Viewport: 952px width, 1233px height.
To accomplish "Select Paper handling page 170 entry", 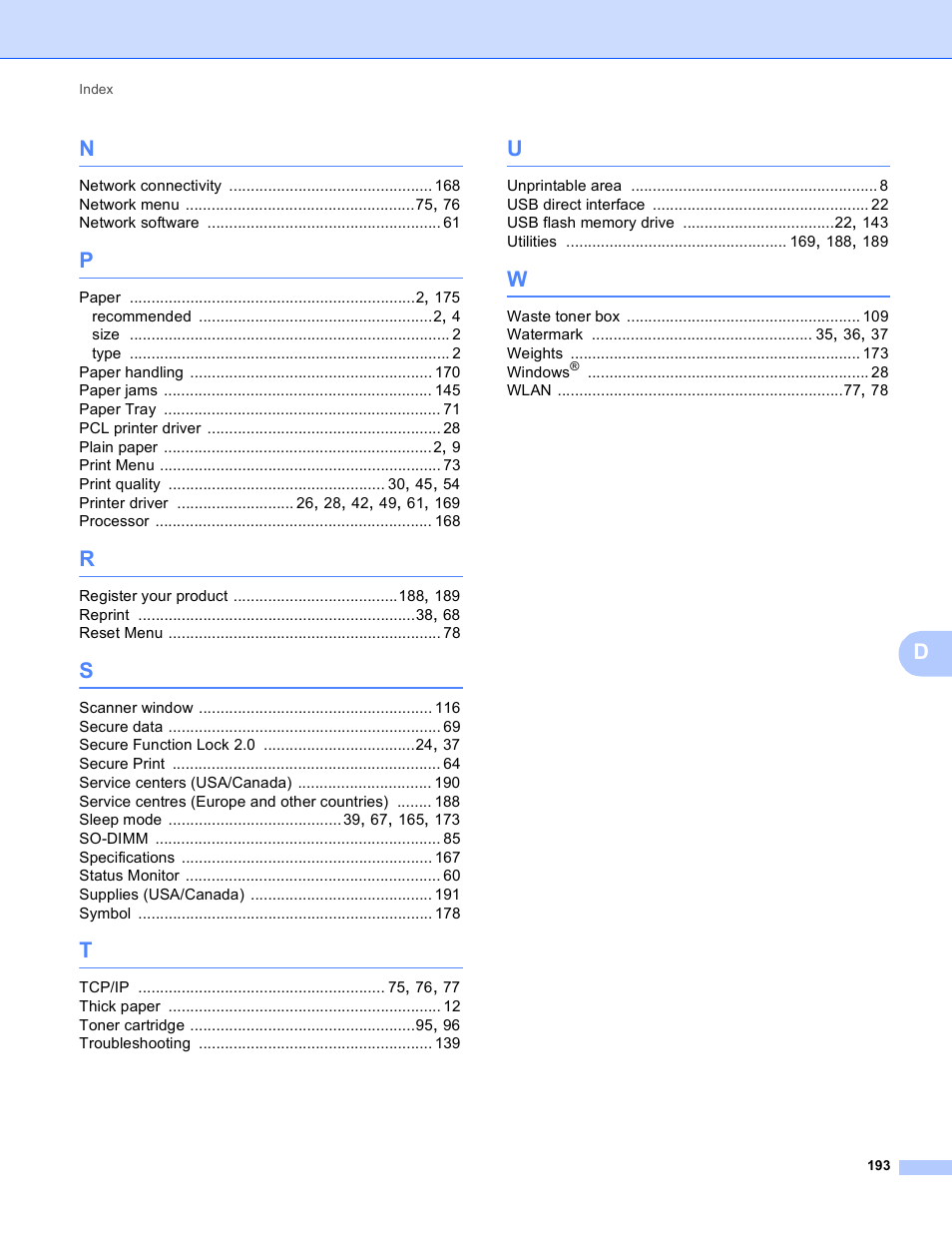I will pyautogui.click(x=269, y=372).
